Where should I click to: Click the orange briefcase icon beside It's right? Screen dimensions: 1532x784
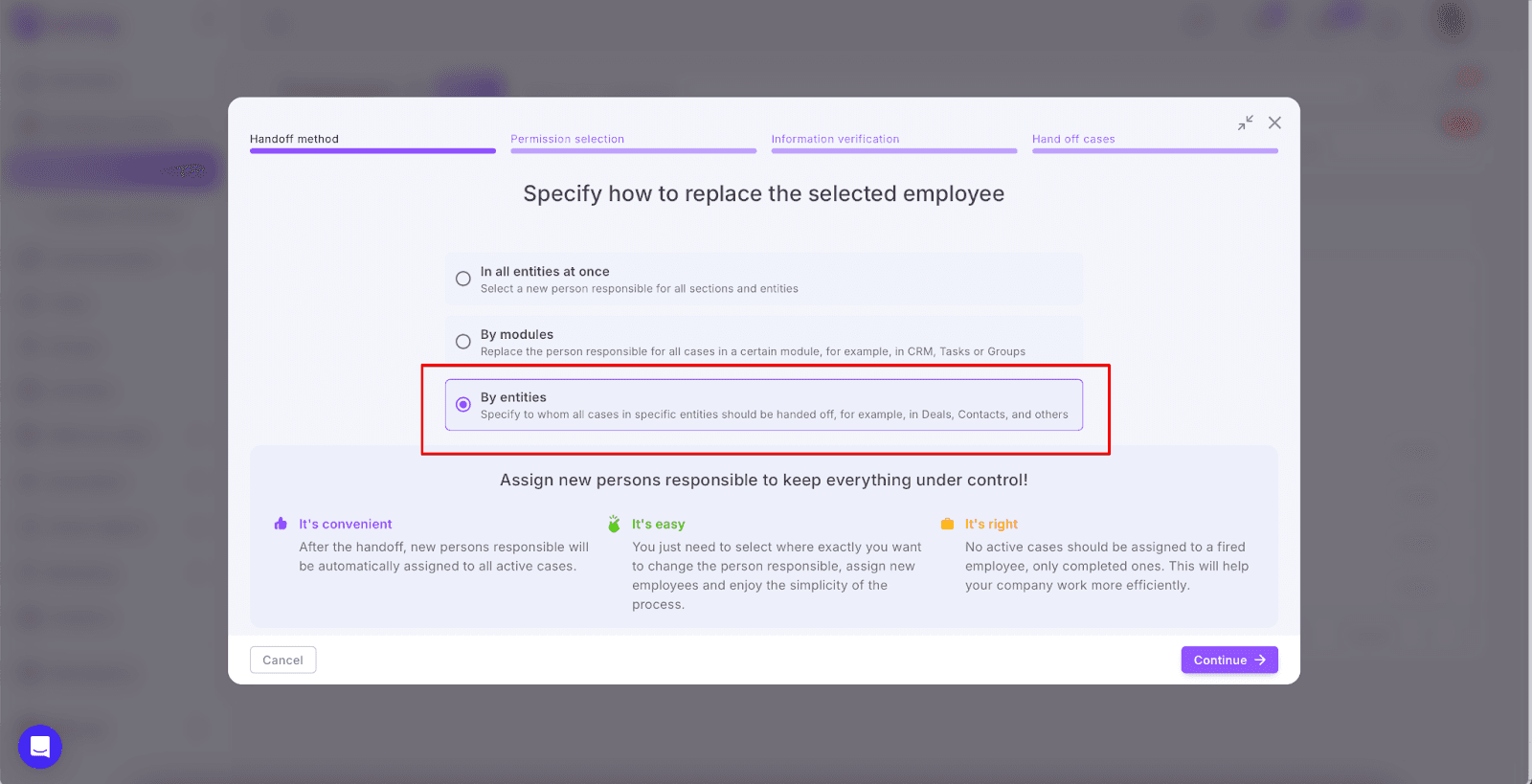947,524
